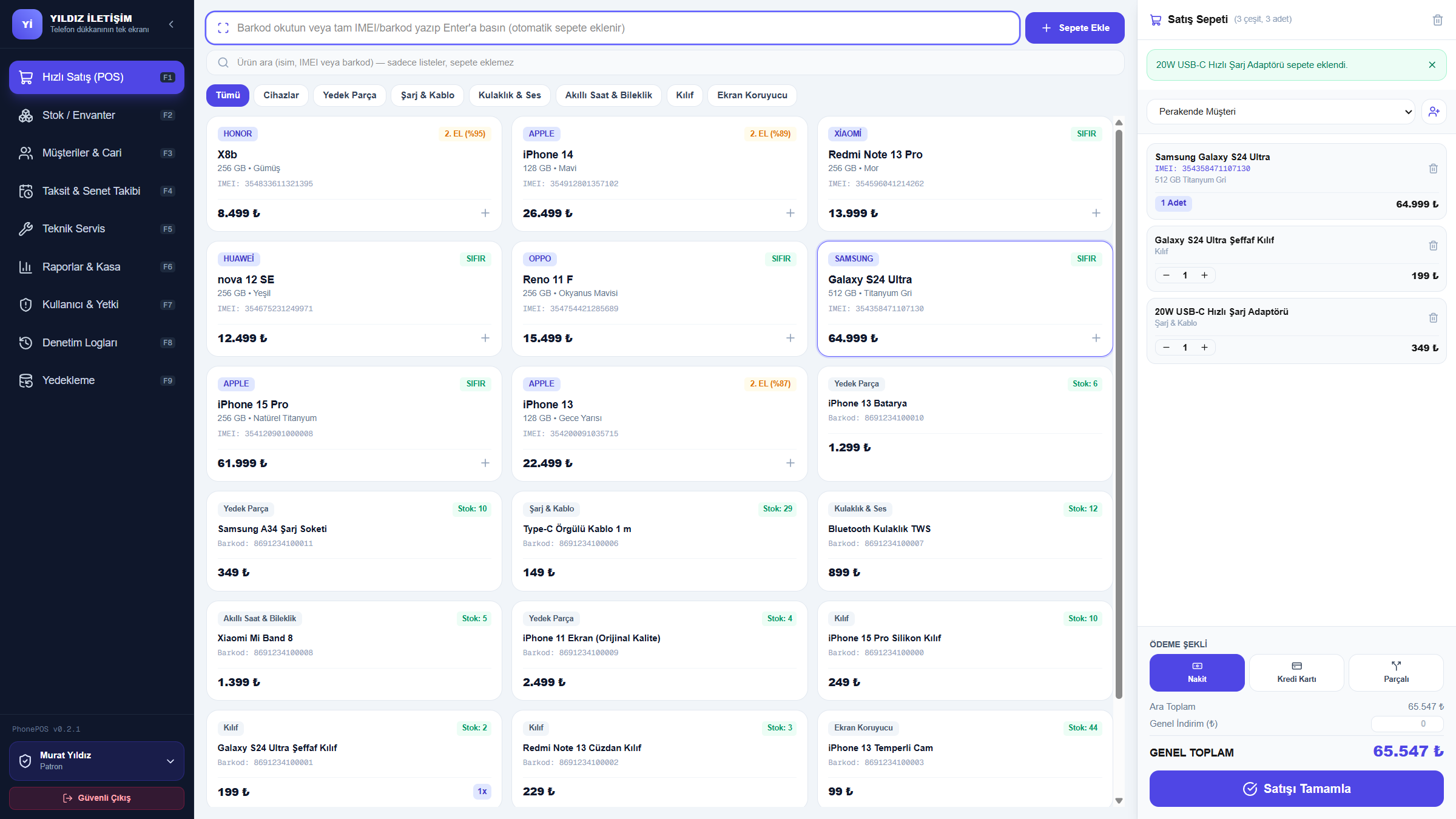The height and width of the screenshot is (819, 1456).
Task: Remove Samsung Galaxy S24 Ultra from cart
Action: (1433, 169)
